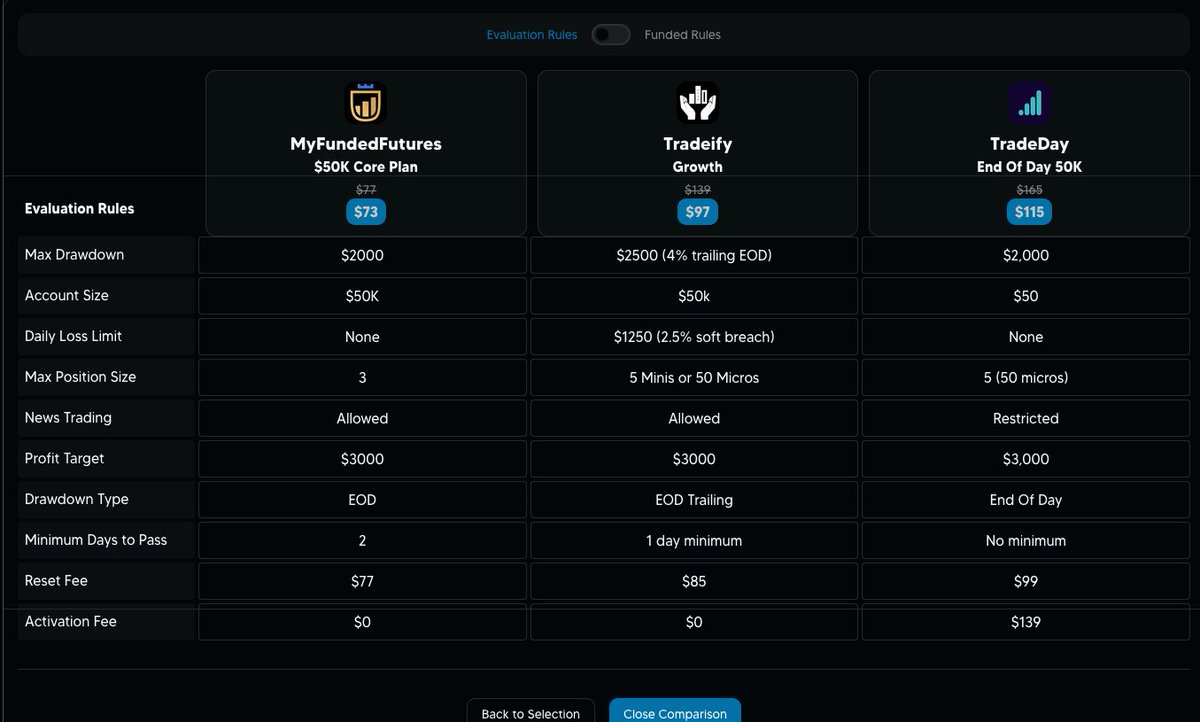This screenshot has height=722, width=1200.
Task: Click the crossed-out $77 MyFundedFutures plan price
Action: pos(366,189)
